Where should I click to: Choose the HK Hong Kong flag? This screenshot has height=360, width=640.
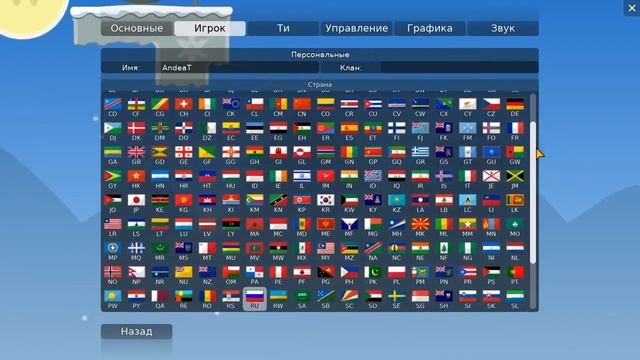(136, 176)
